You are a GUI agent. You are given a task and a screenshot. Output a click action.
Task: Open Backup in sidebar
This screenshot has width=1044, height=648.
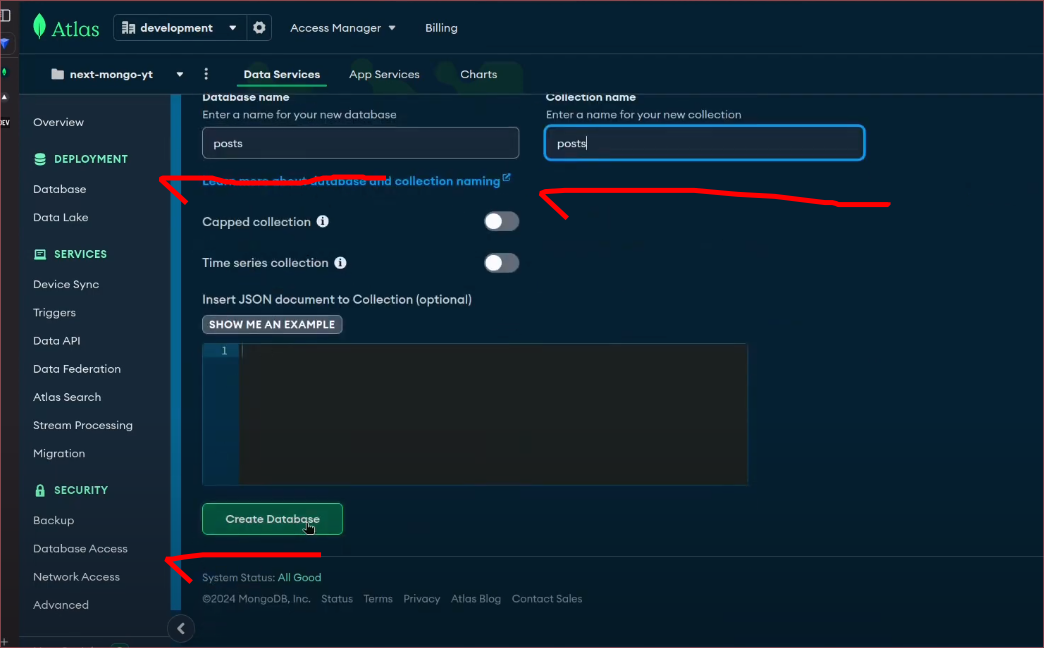pos(54,520)
